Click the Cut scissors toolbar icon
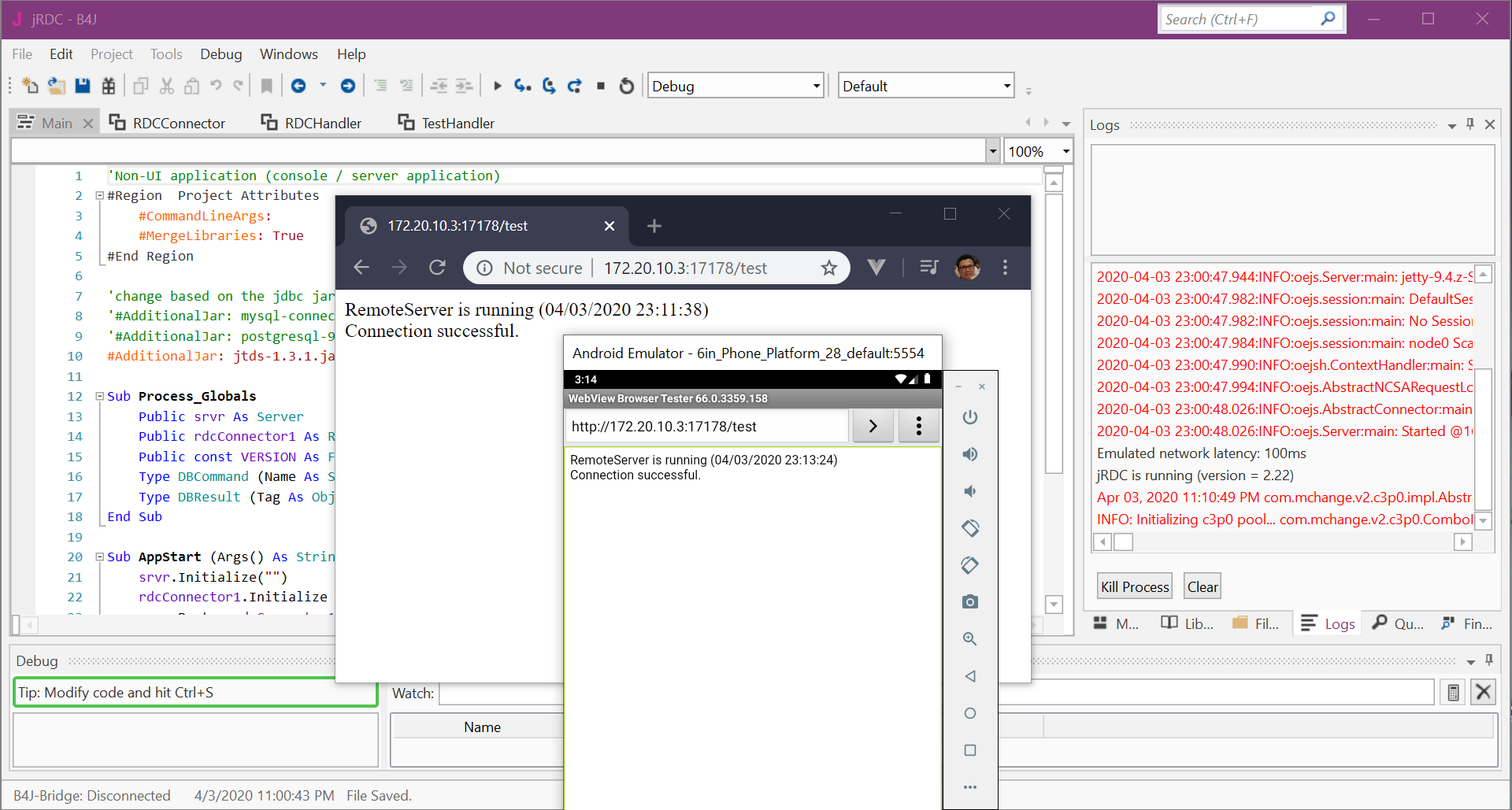1512x810 pixels. pyautogui.click(x=166, y=86)
